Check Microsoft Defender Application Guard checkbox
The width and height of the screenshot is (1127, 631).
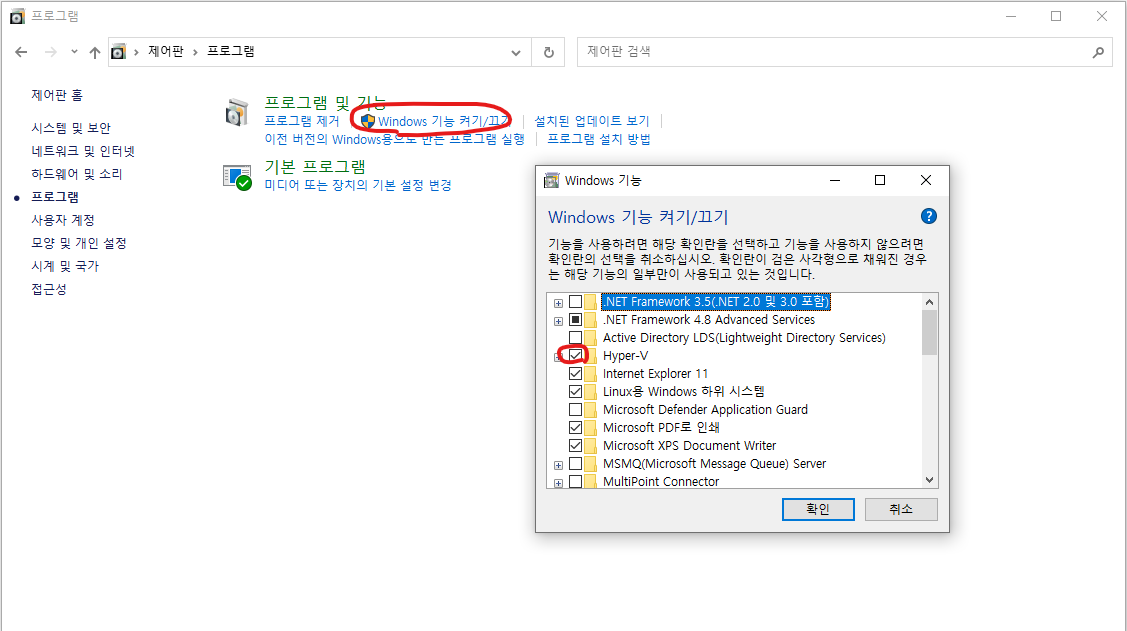(576, 409)
